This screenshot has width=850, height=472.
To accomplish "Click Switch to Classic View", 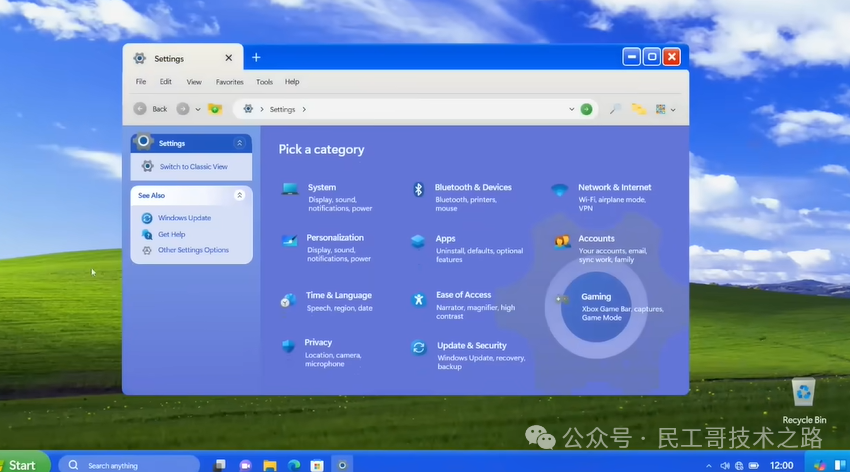I will pyautogui.click(x=194, y=167).
